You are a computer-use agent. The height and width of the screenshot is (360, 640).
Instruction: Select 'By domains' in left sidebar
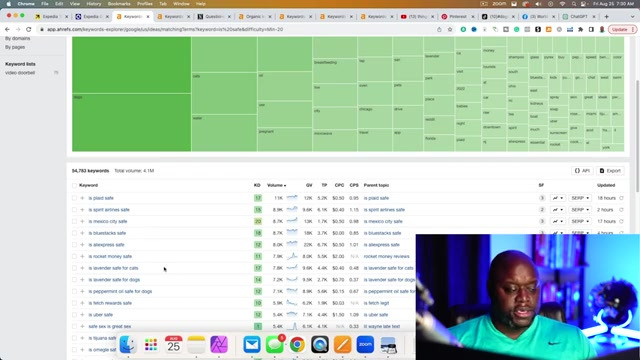coord(18,38)
